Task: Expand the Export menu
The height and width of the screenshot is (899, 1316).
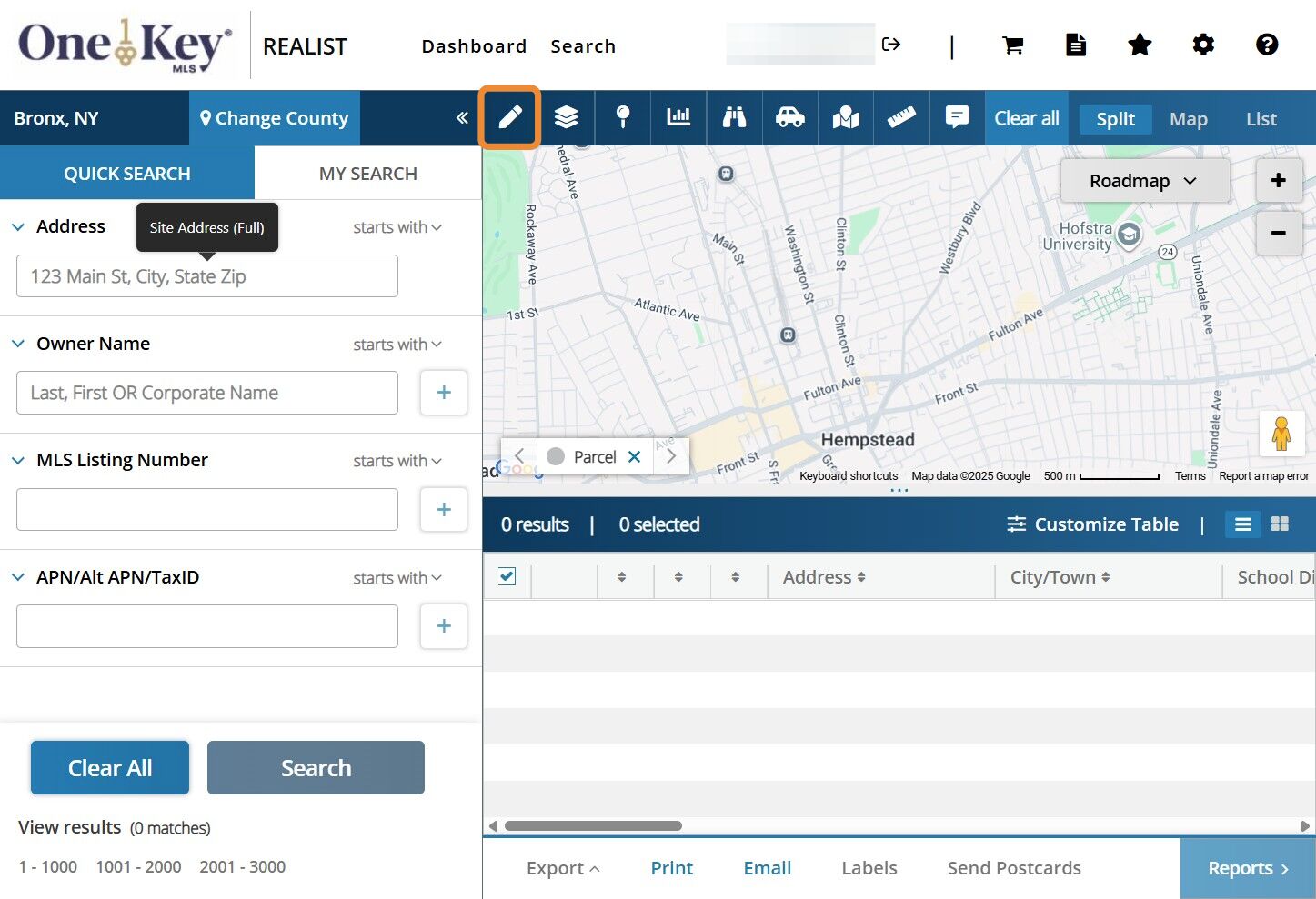Action: click(x=563, y=868)
